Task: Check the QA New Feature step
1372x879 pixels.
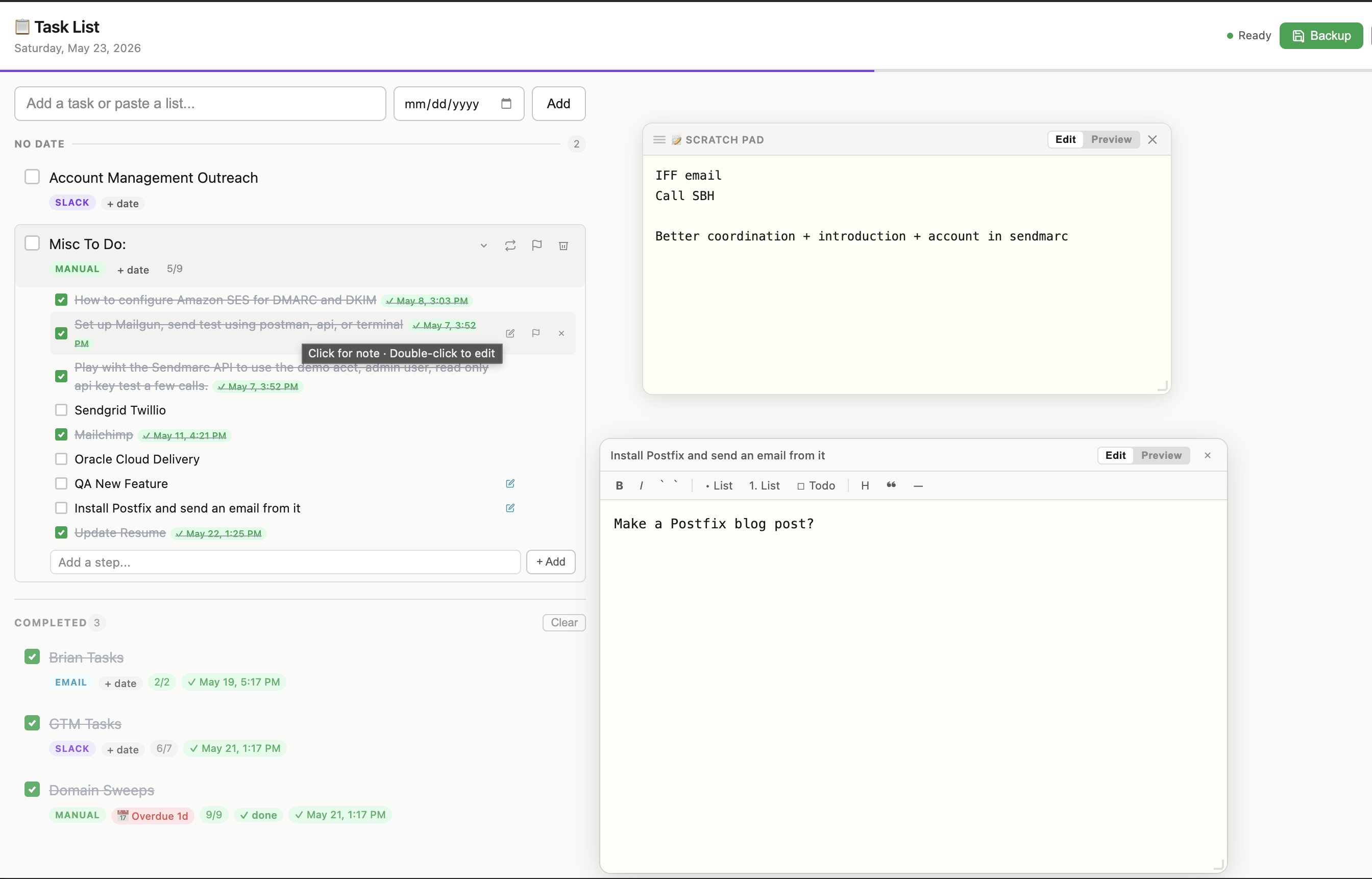Action: pos(61,484)
